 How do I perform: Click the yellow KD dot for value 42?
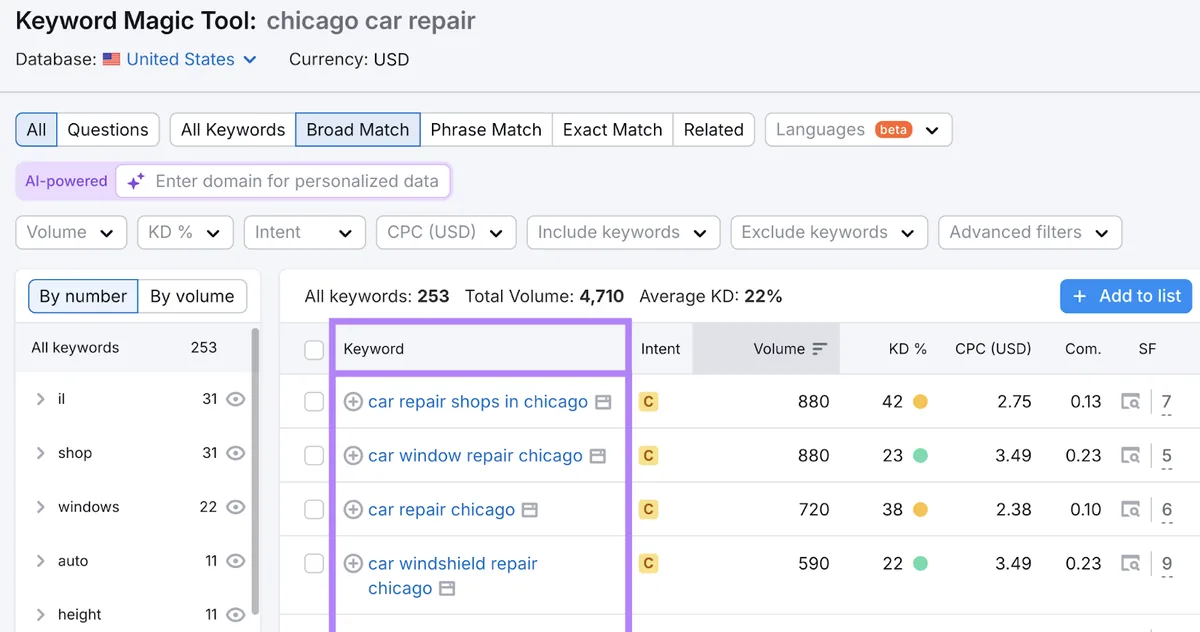point(920,402)
